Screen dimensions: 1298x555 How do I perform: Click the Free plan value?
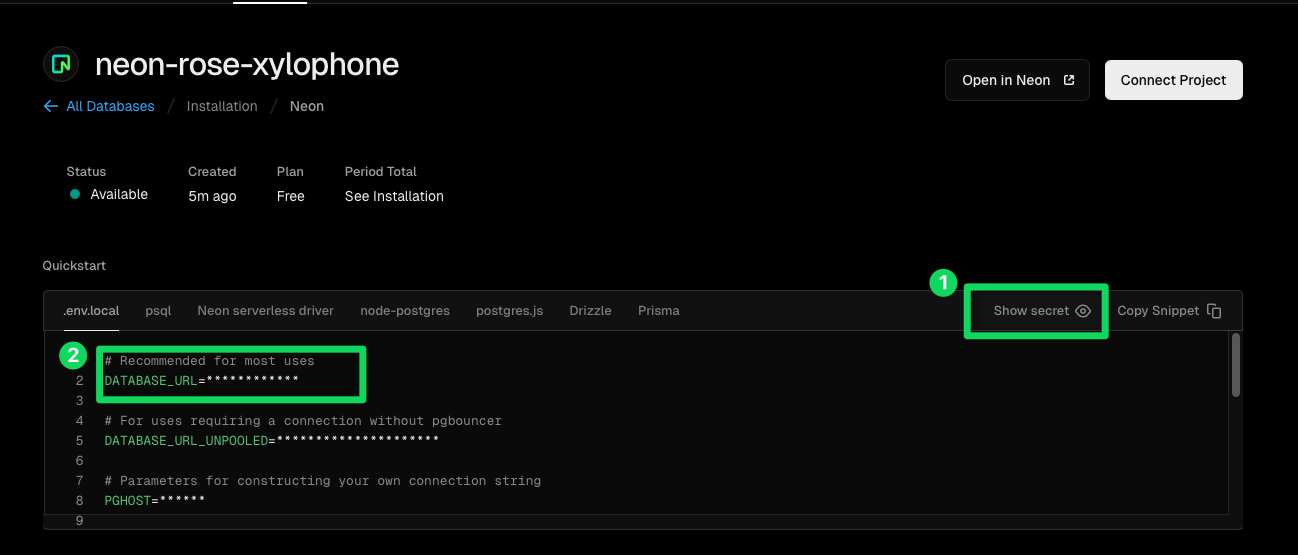[x=291, y=196]
